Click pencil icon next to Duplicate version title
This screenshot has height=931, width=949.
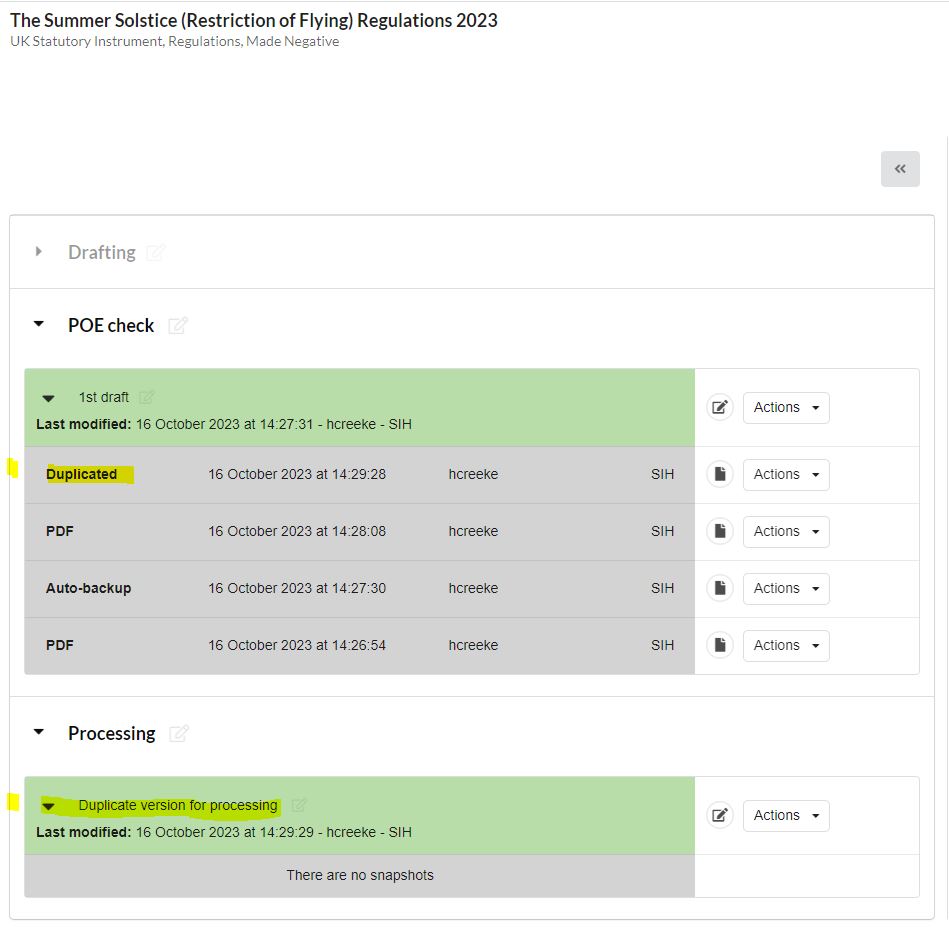[x=299, y=805]
